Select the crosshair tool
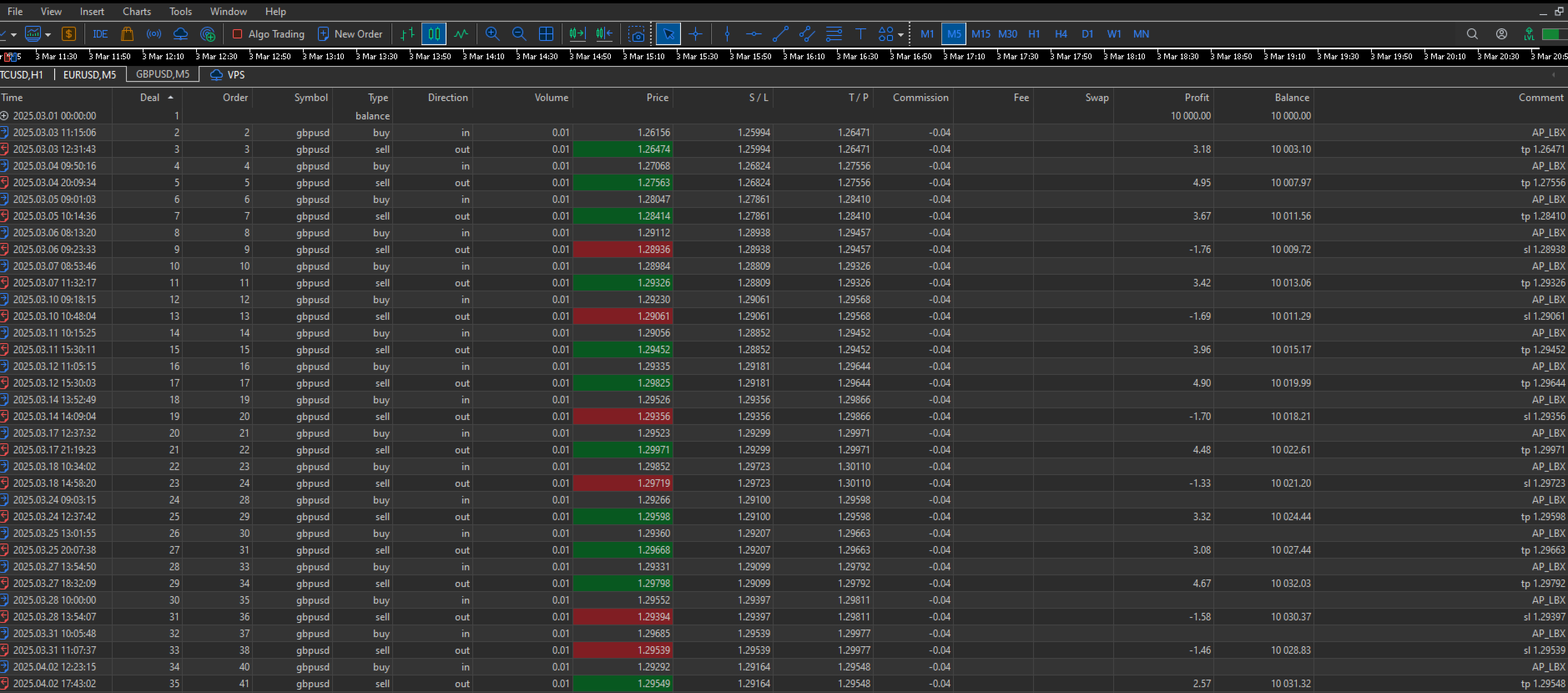 (x=696, y=34)
